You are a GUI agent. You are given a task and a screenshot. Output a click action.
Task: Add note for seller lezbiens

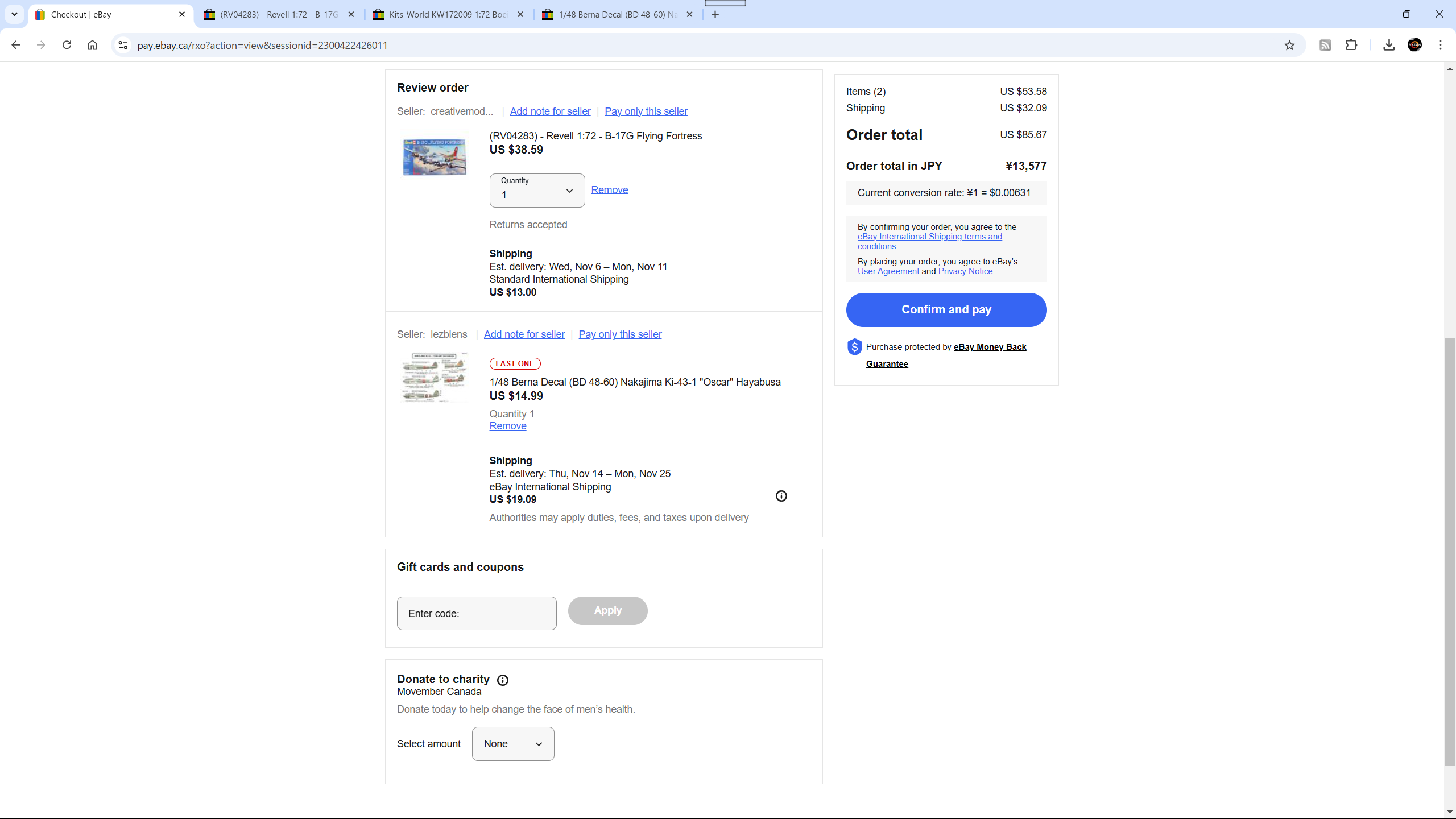click(x=524, y=334)
